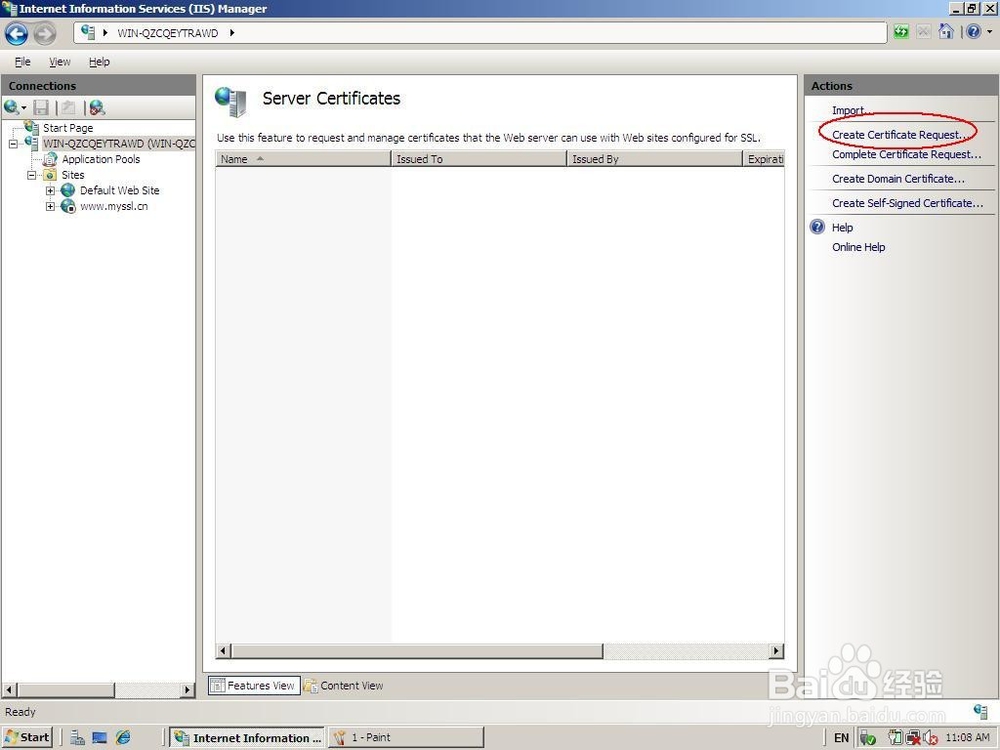Click Create Certificate Request link
Screen dimensions: 1000x750
(x=897, y=134)
